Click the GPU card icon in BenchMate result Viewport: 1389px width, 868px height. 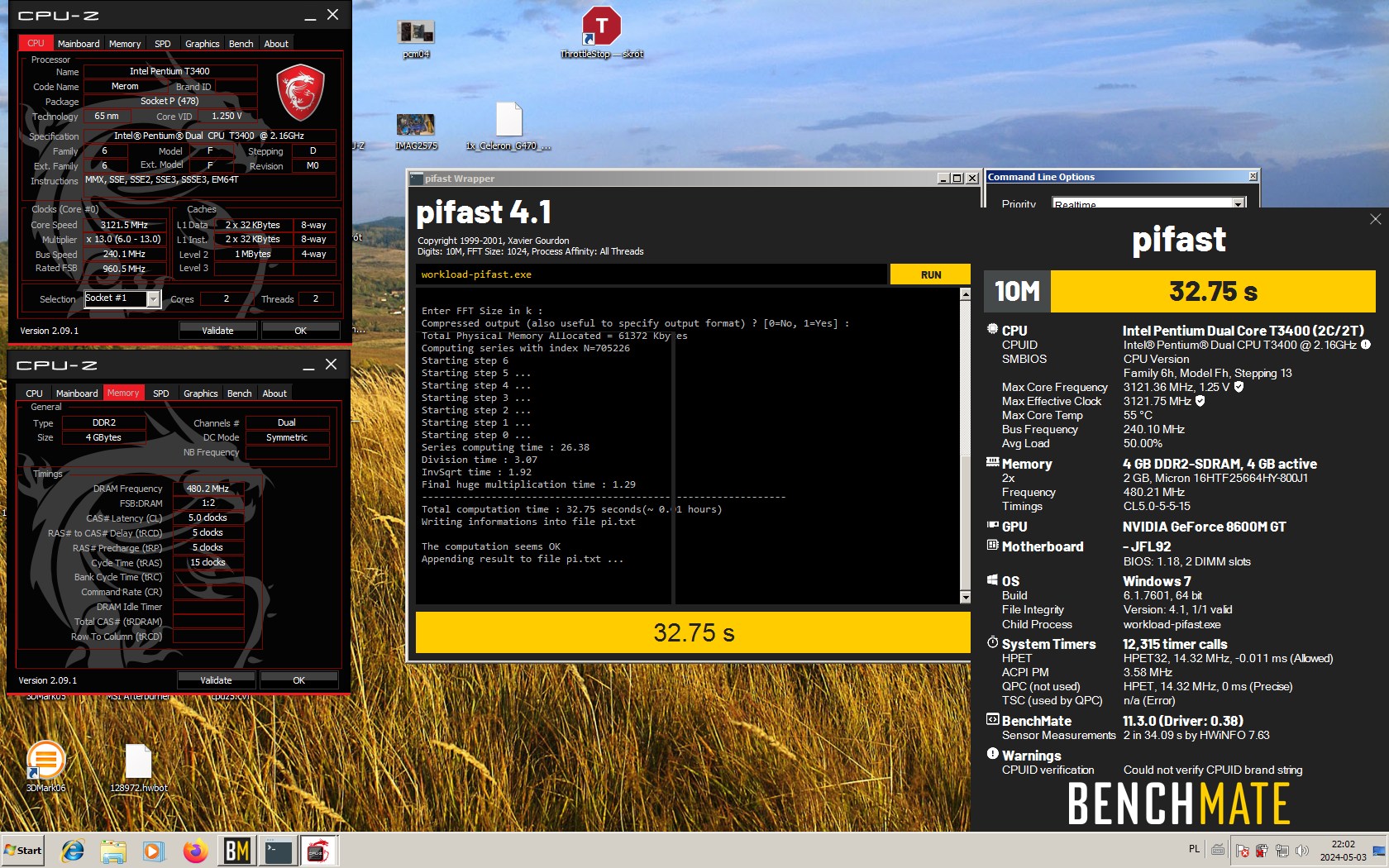pyautogui.click(x=992, y=525)
